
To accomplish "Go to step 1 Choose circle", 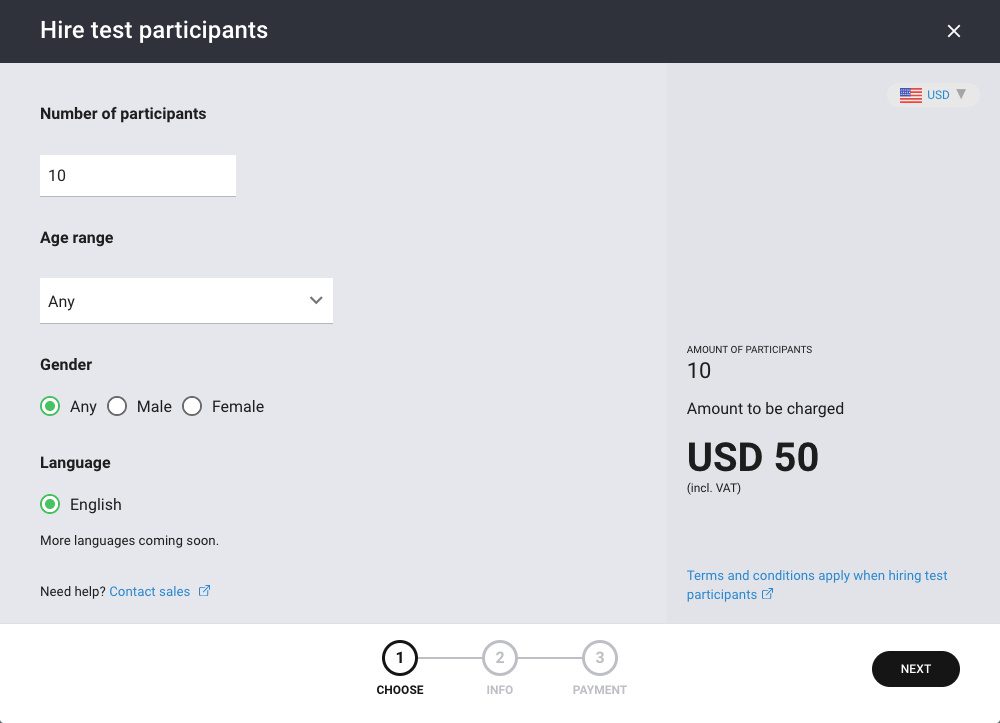I will click(x=400, y=658).
